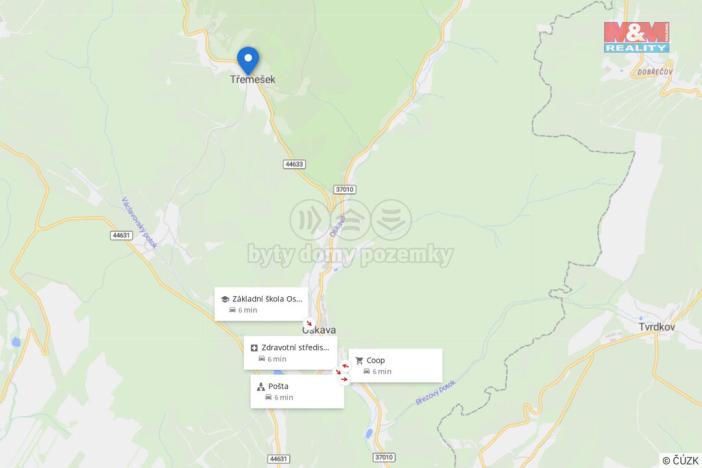Select the Tvrdkov village label

coord(657,327)
